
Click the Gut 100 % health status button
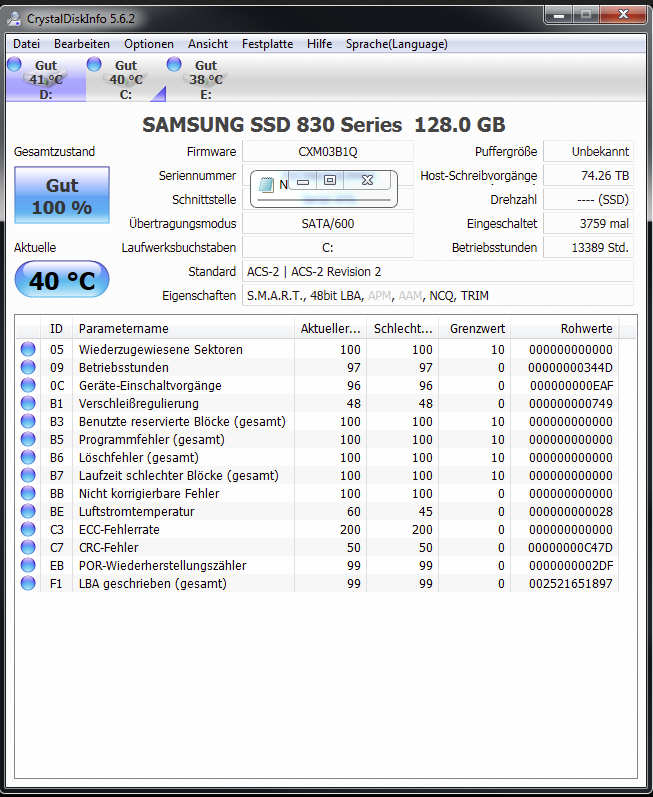point(62,195)
